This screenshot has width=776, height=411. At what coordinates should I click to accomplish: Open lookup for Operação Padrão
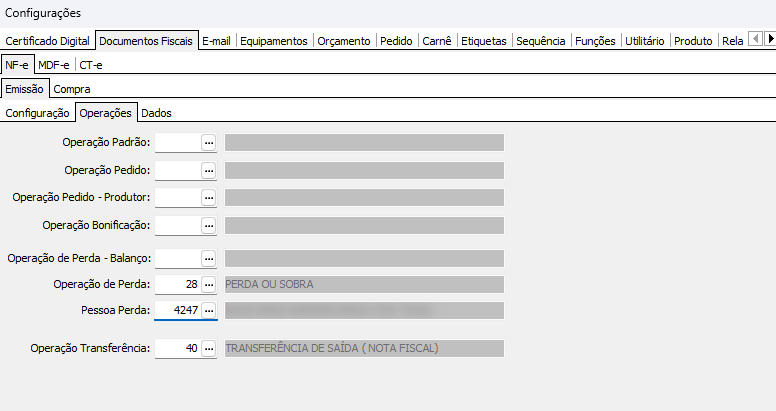209,143
